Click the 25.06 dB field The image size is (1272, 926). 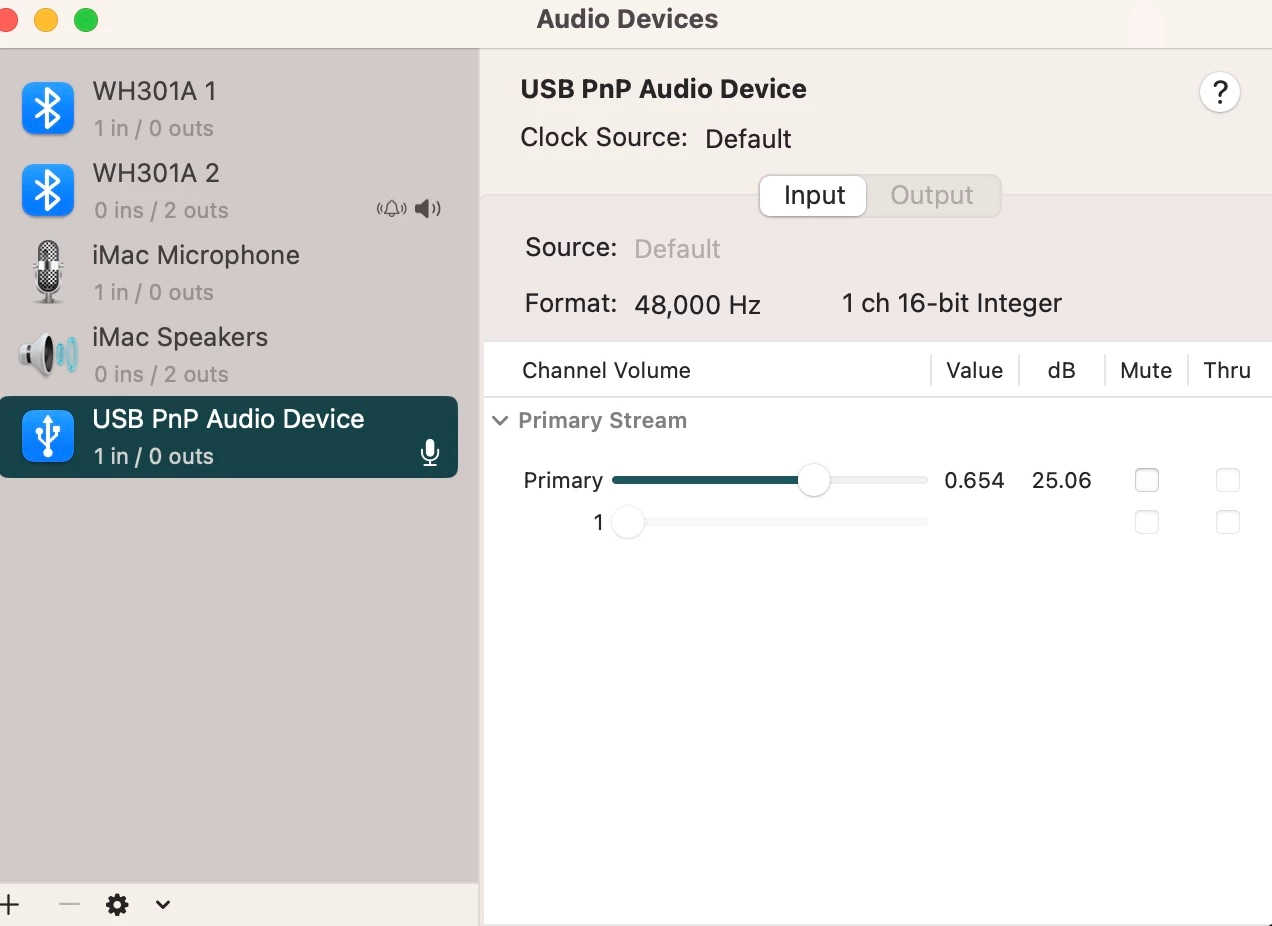(x=1061, y=481)
